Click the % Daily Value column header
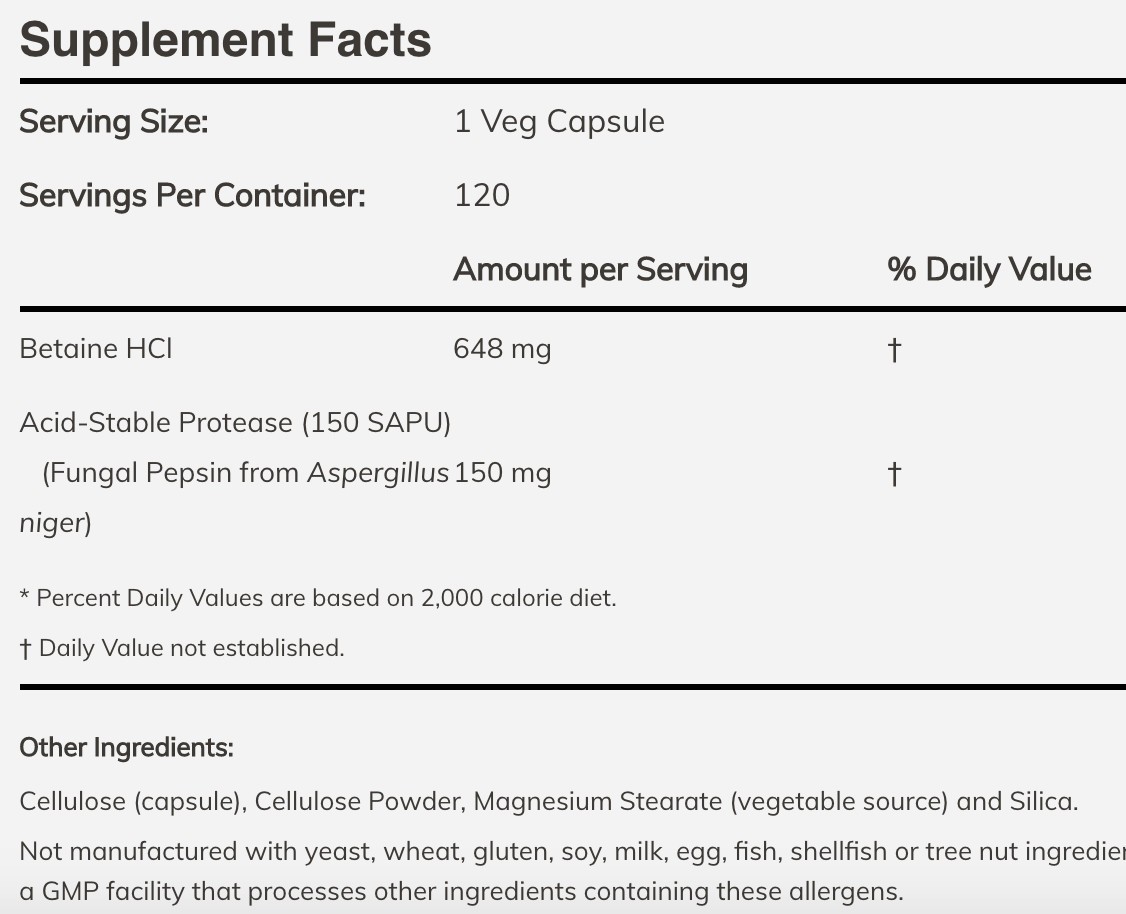This screenshot has width=1126, height=914. [x=989, y=270]
